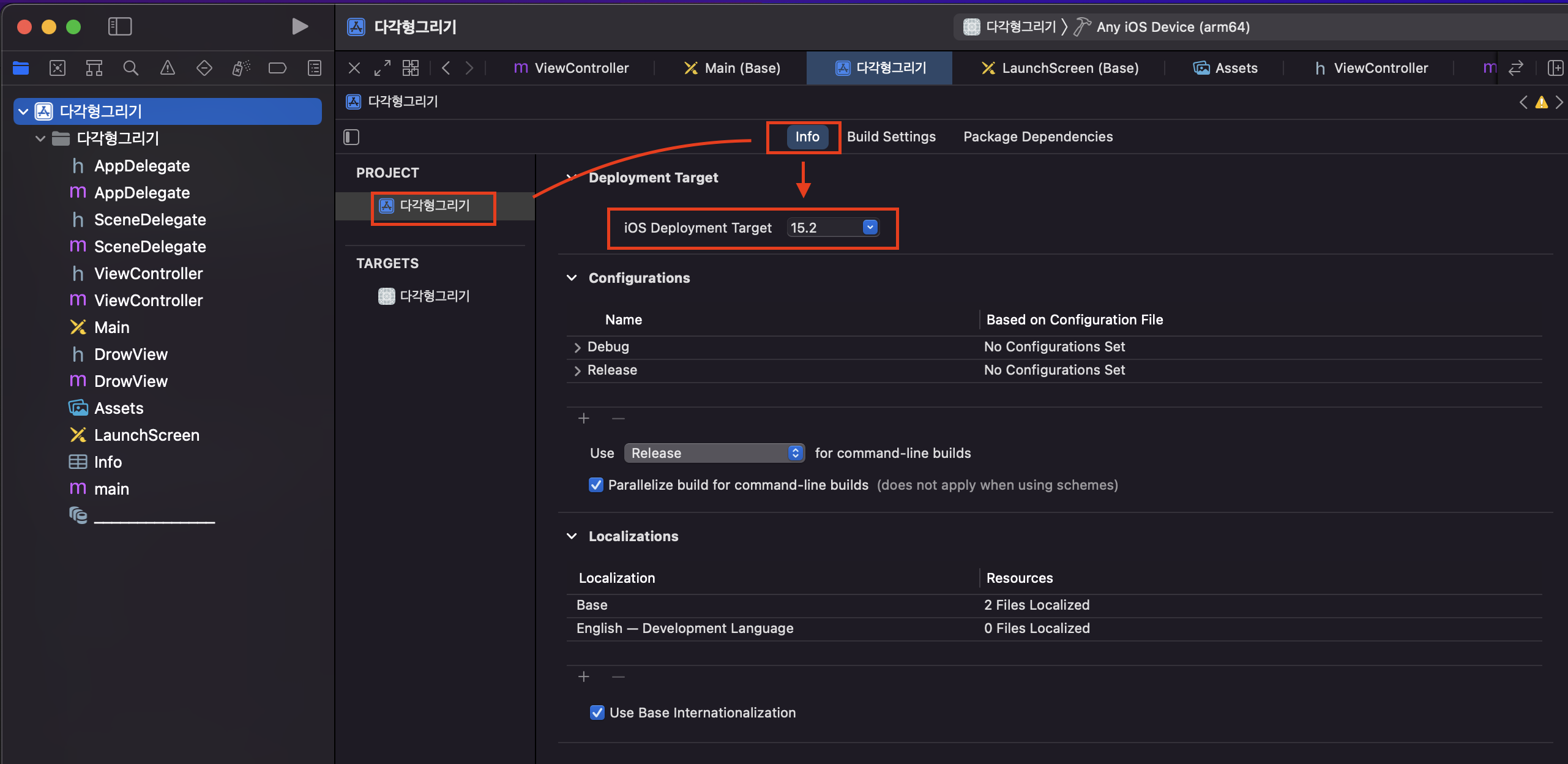This screenshot has width=1568, height=764.
Task: Switch to the Build Settings tab
Action: (x=891, y=137)
